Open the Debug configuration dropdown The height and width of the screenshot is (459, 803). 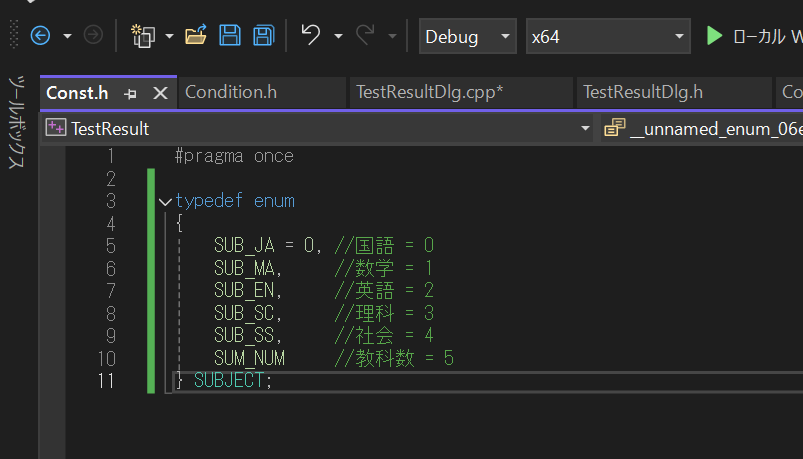[x=467, y=37]
